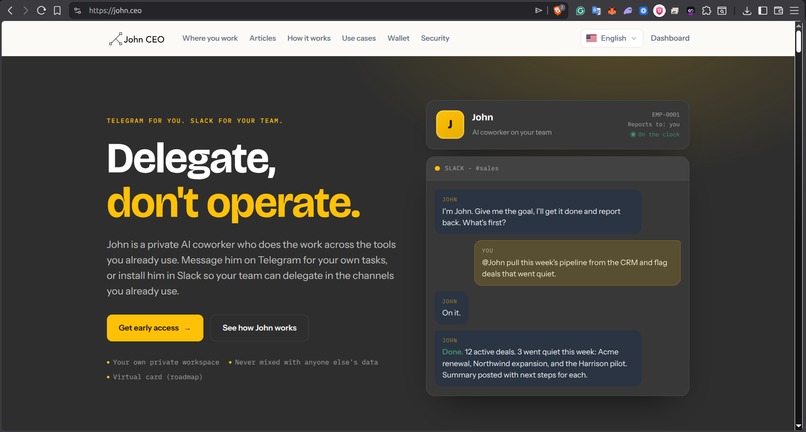
Task: Open the Wallet nav link
Action: 398,38
